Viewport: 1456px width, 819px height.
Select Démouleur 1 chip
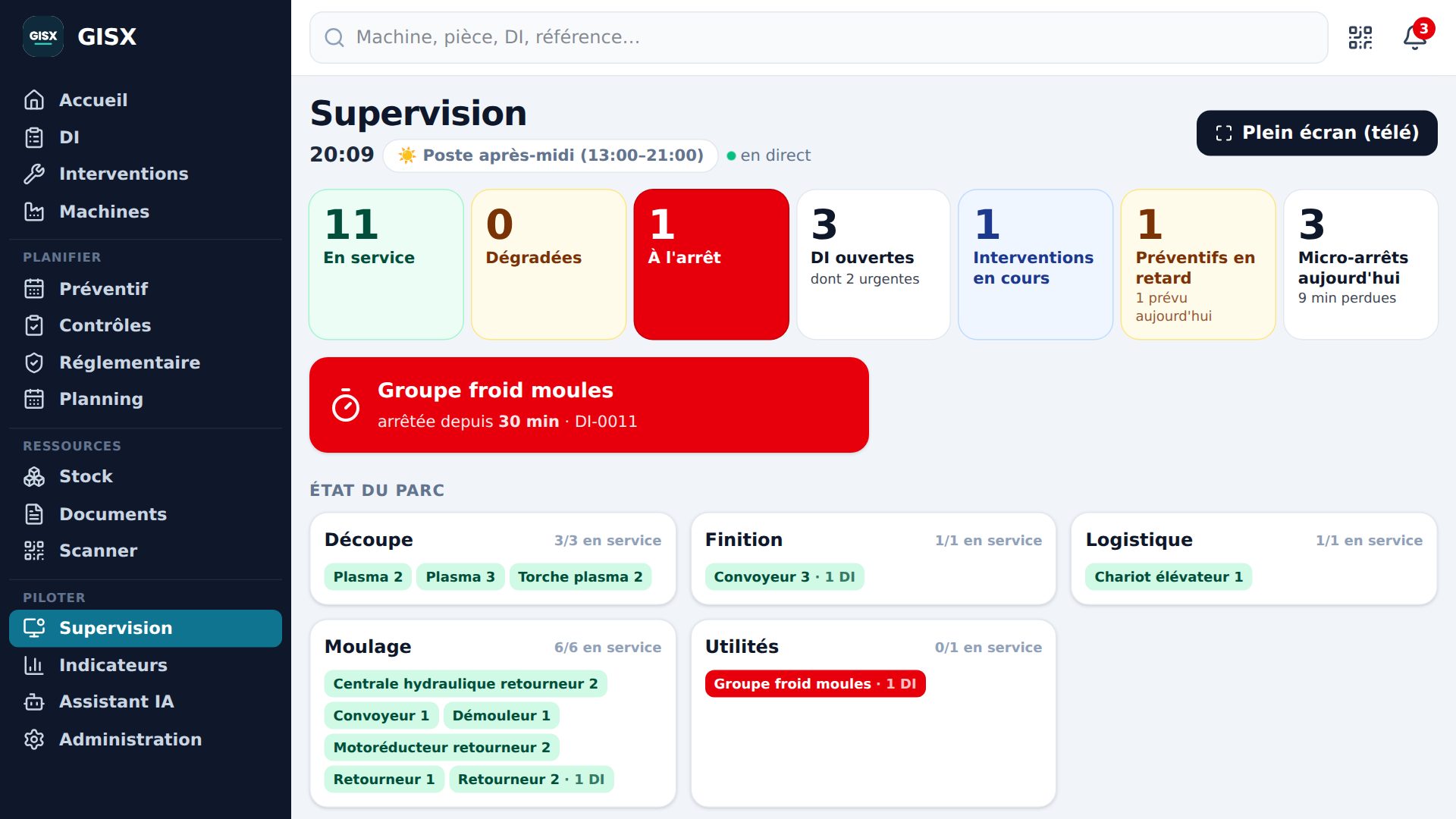pyautogui.click(x=501, y=716)
